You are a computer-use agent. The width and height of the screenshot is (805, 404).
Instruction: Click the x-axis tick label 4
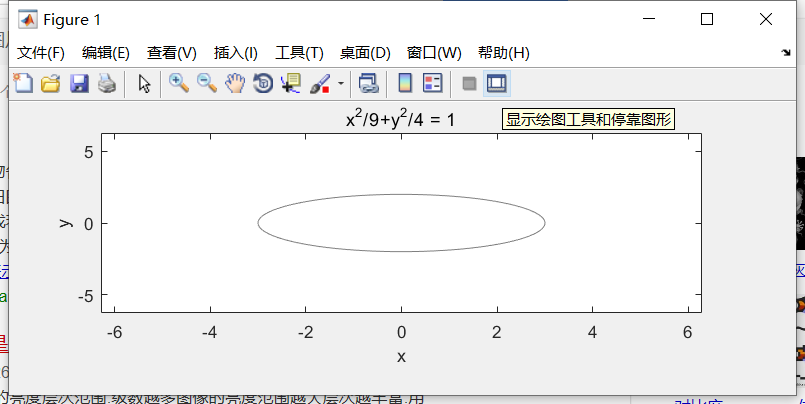[592, 332]
